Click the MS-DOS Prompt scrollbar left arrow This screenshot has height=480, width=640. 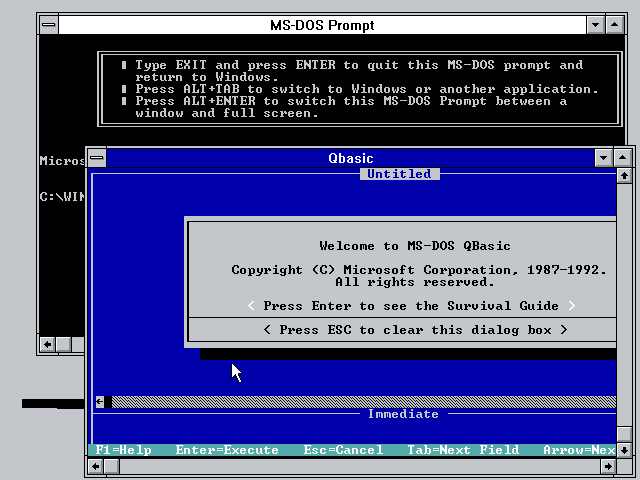[47, 344]
